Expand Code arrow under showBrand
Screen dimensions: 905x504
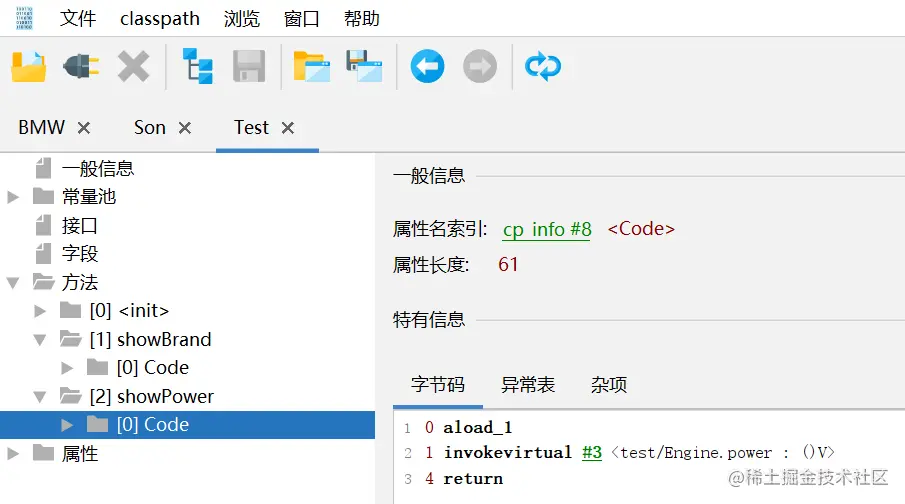67,368
